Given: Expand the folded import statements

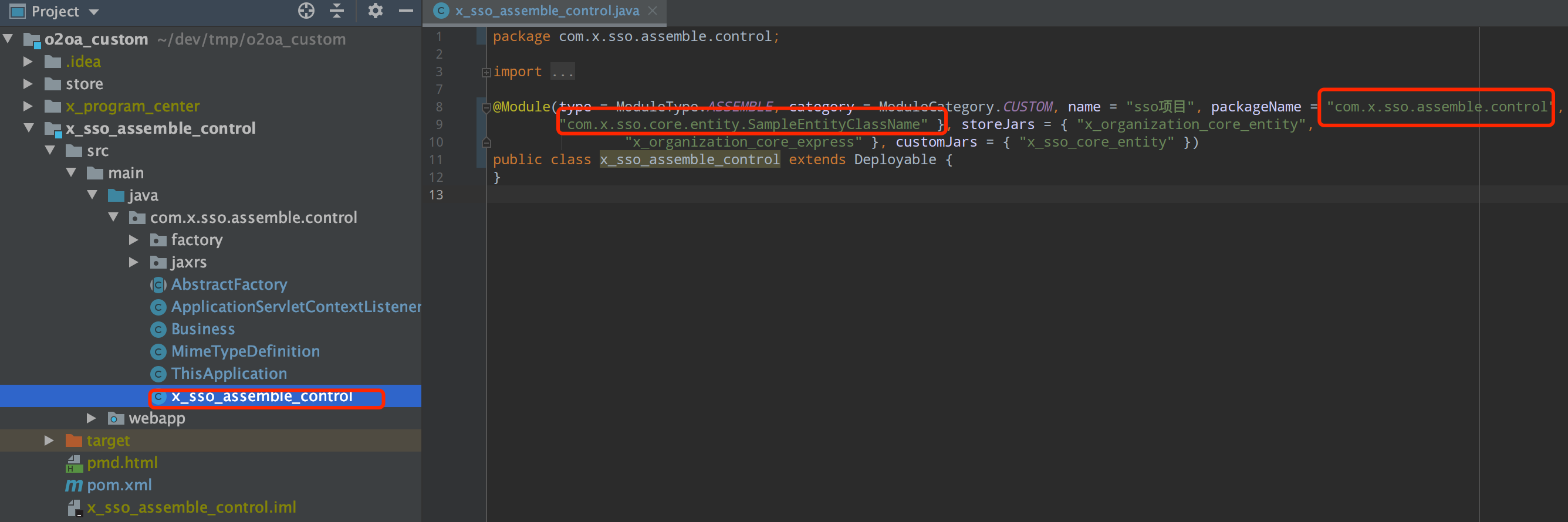Looking at the screenshot, I should (486, 72).
